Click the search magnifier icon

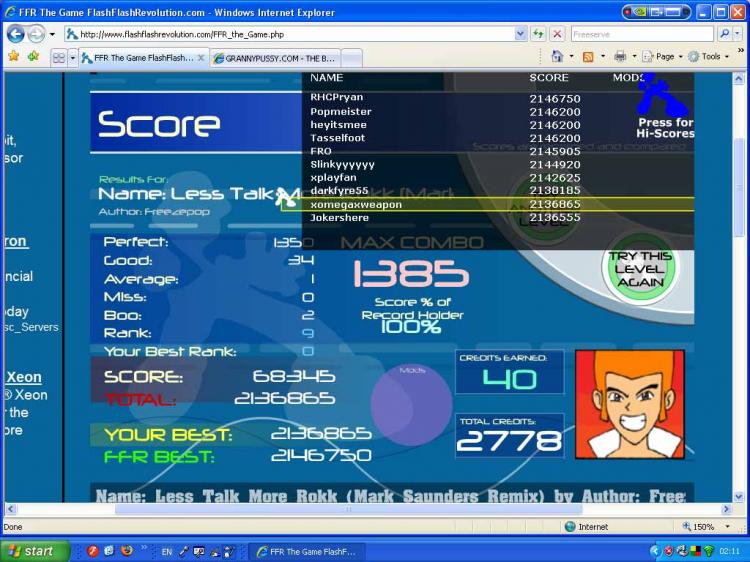tap(725, 34)
